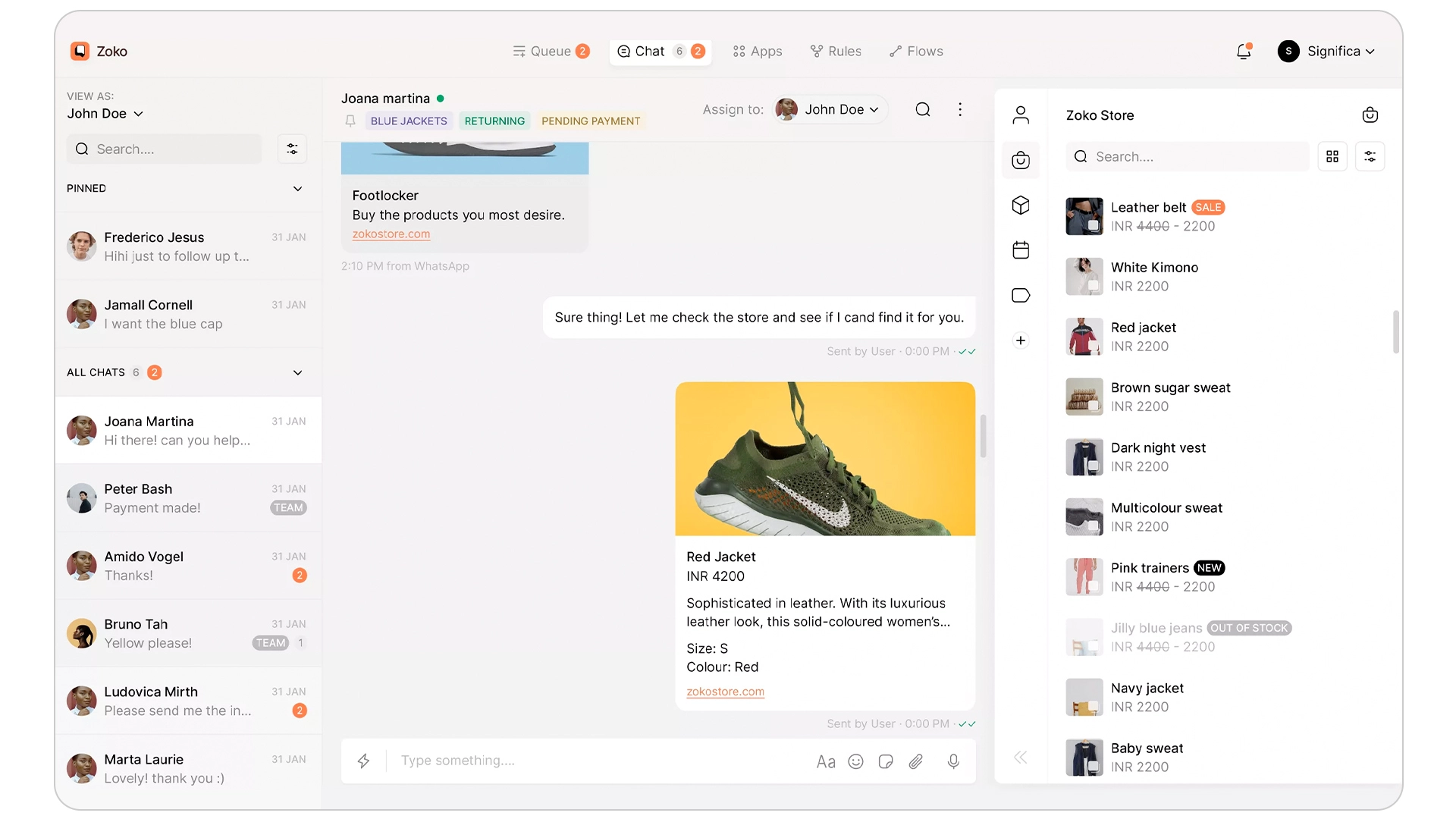Open the emoji picker in the message bar
The image size is (1456, 819).
click(x=855, y=761)
